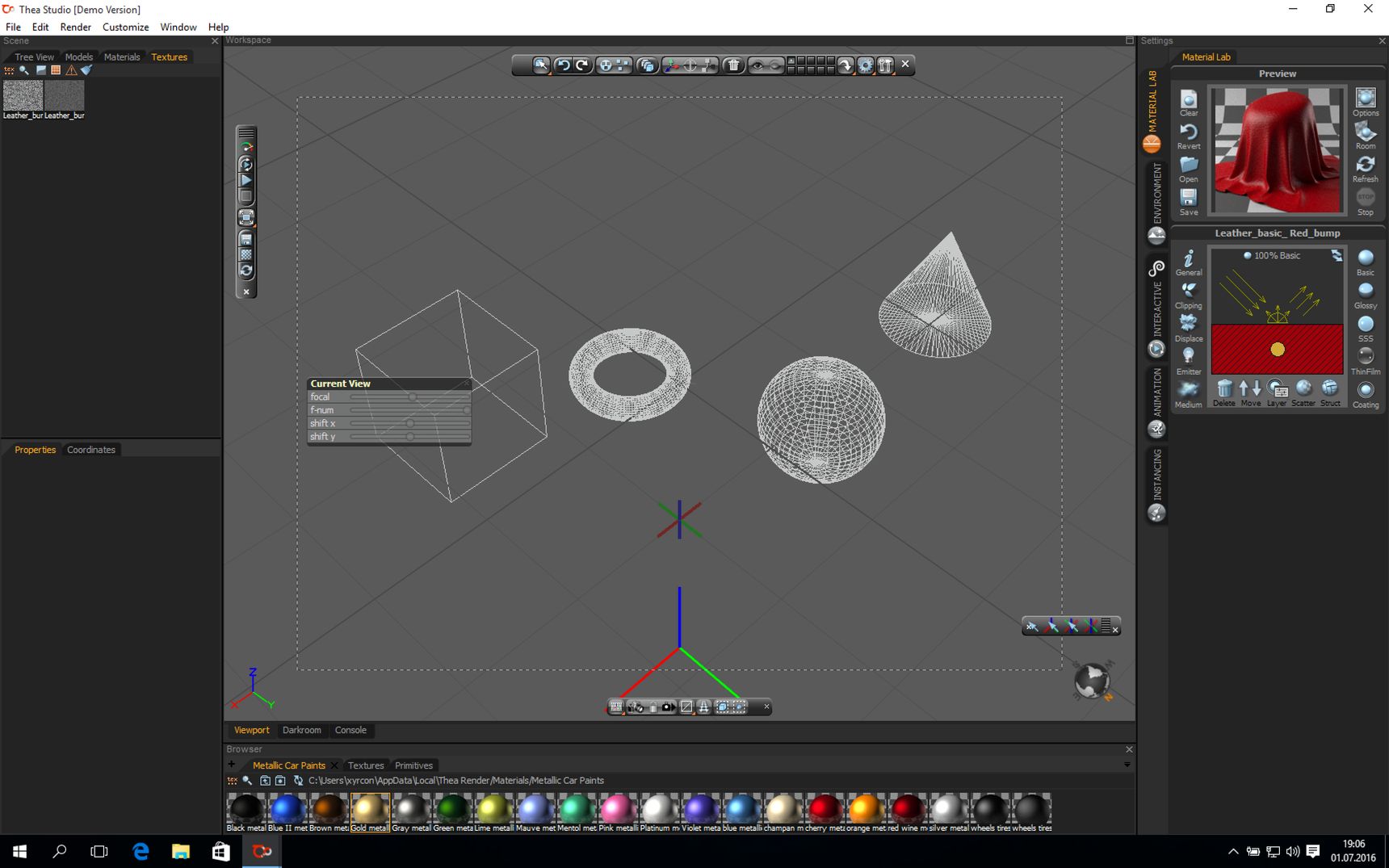The width and height of the screenshot is (1389, 868).
Task: Add a Basic layer
Action: [x=1366, y=262]
